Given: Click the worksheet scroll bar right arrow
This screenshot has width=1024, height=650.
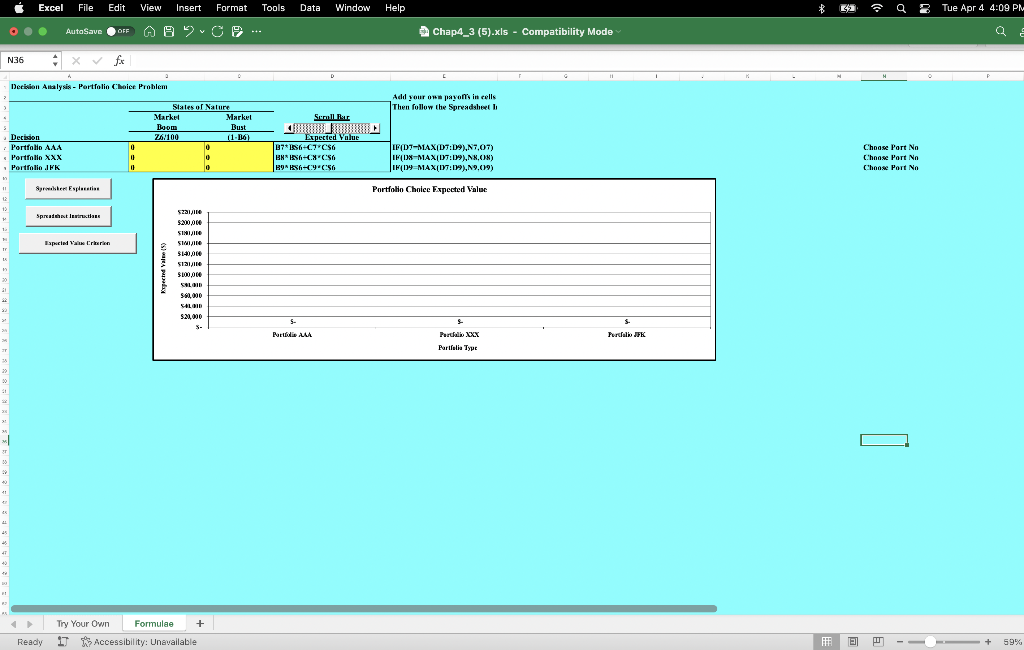Looking at the screenshot, I should [x=375, y=128].
